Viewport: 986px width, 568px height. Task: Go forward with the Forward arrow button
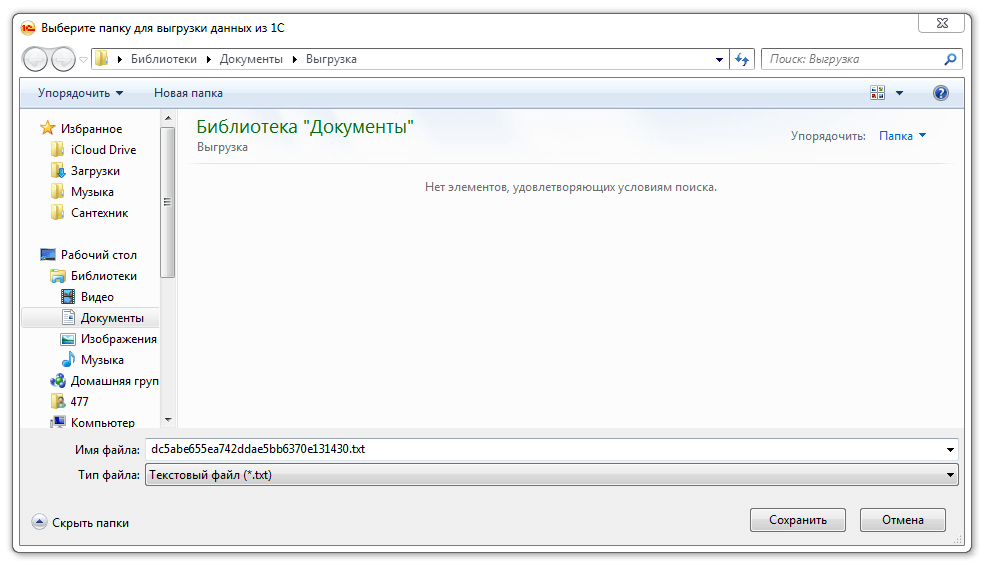point(63,60)
